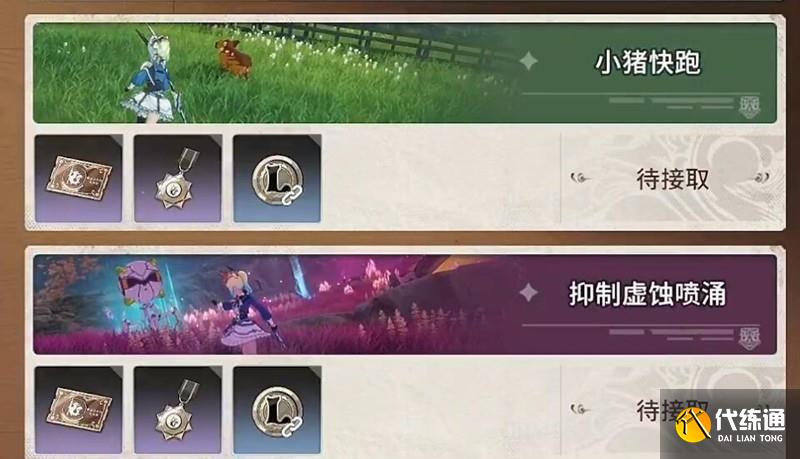Click the left swirl beside upper 待接取

[581, 178]
